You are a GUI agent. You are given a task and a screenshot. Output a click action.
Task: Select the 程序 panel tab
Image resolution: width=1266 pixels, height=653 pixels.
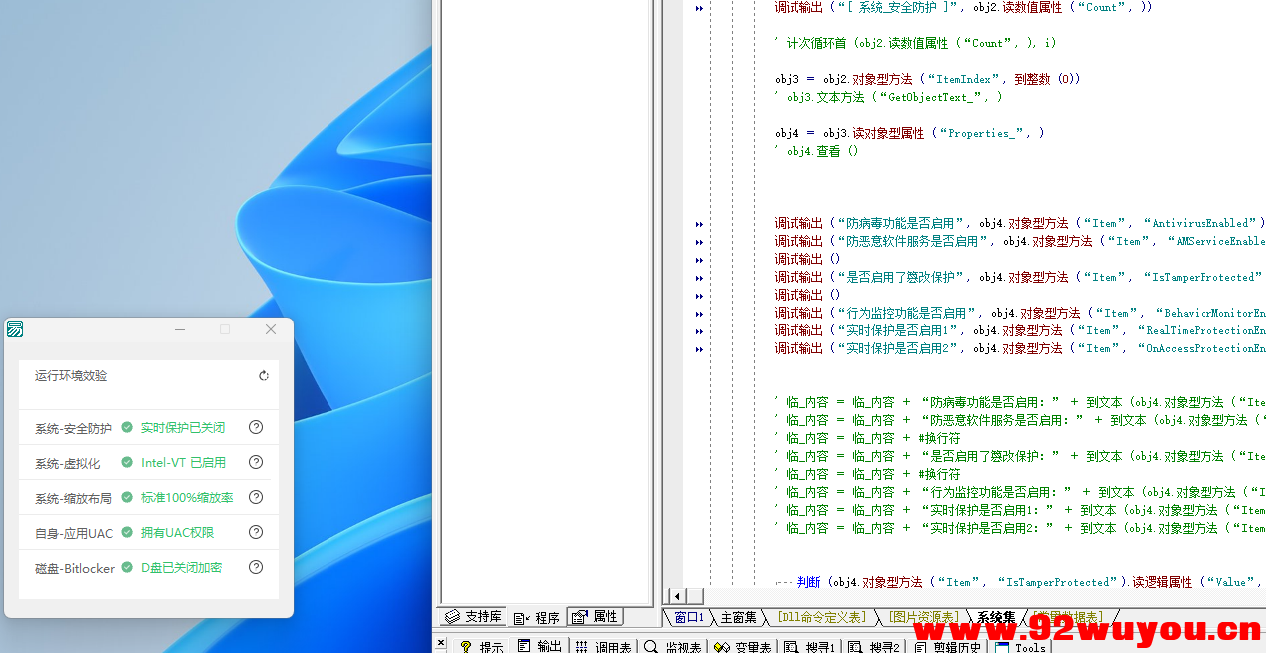point(538,616)
